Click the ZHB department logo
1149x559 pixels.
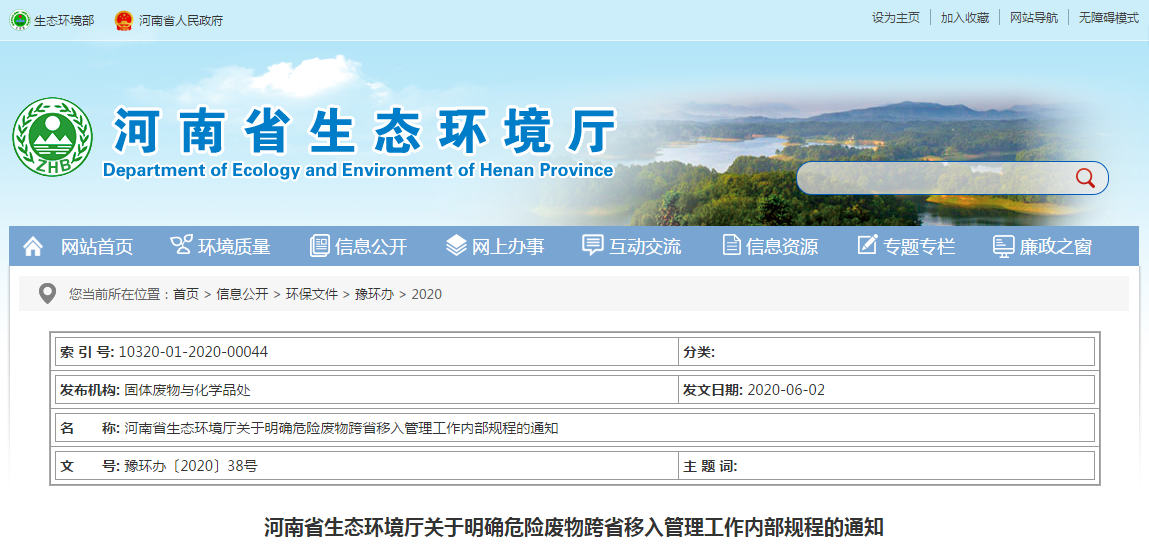pos(53,137)
